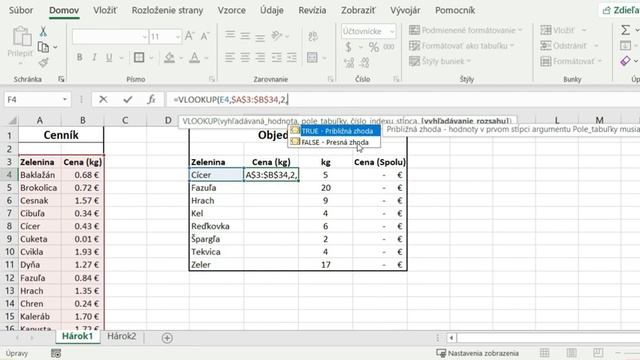Image resolution: width=640 pixels, height=360 pixels.
Task: Cancel the formula with the X icon
Action: pos(103,100)
